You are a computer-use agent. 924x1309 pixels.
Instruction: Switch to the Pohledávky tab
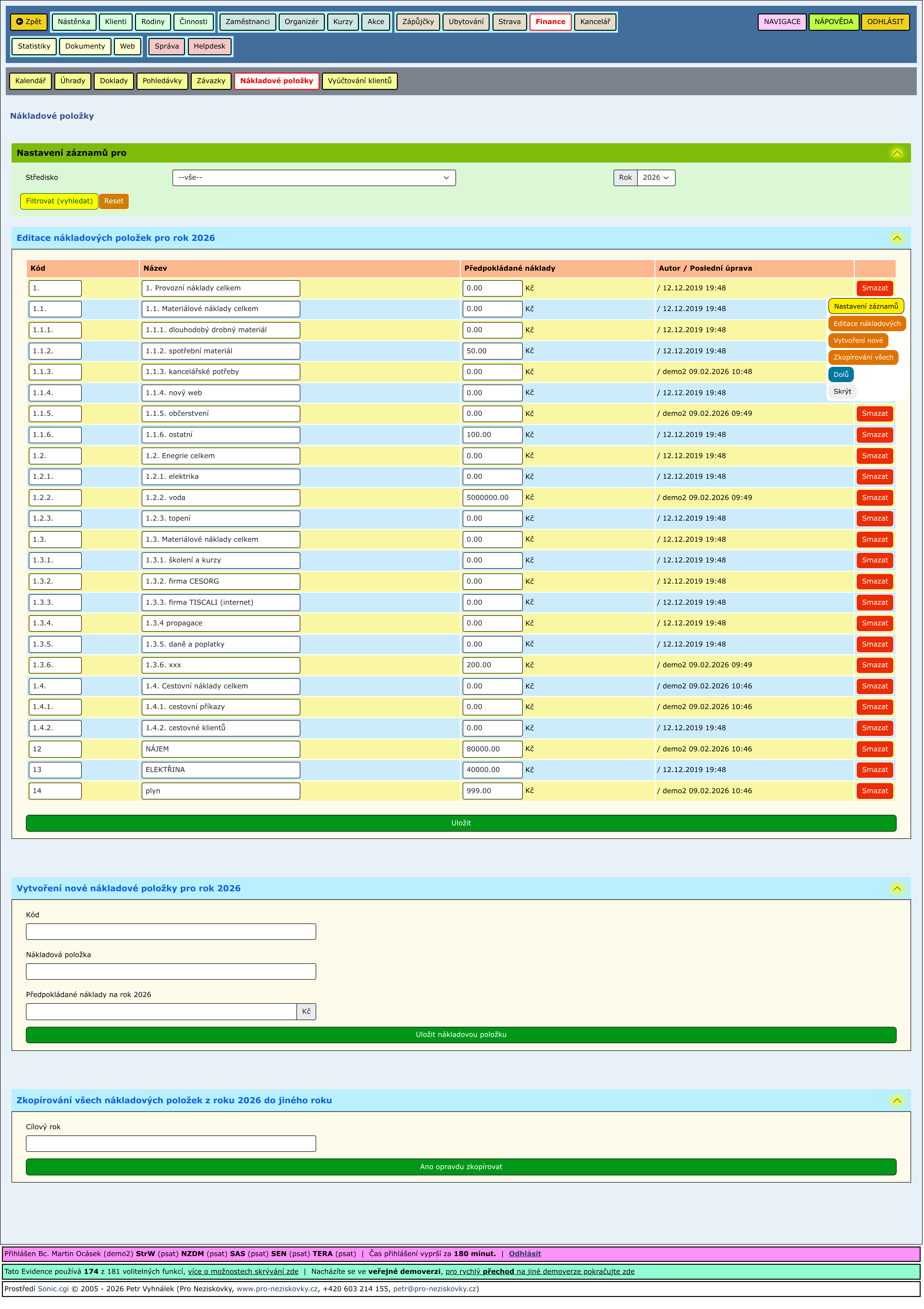coord(162,81)
